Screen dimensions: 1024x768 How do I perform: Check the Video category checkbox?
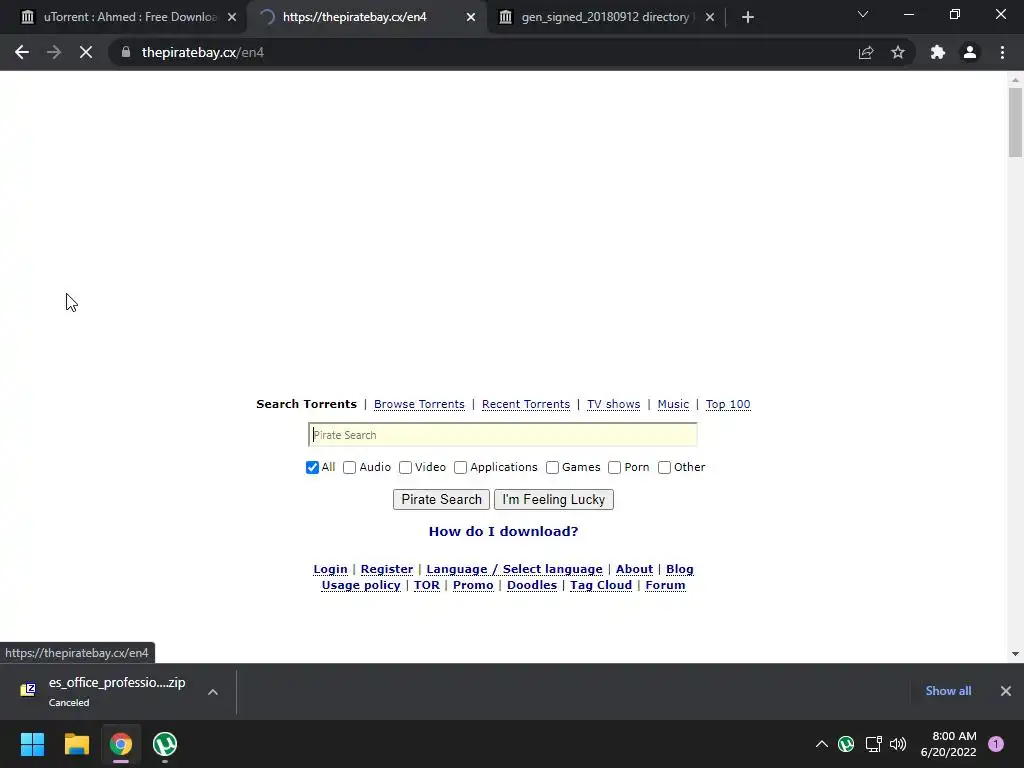click(x=406, y=468)
